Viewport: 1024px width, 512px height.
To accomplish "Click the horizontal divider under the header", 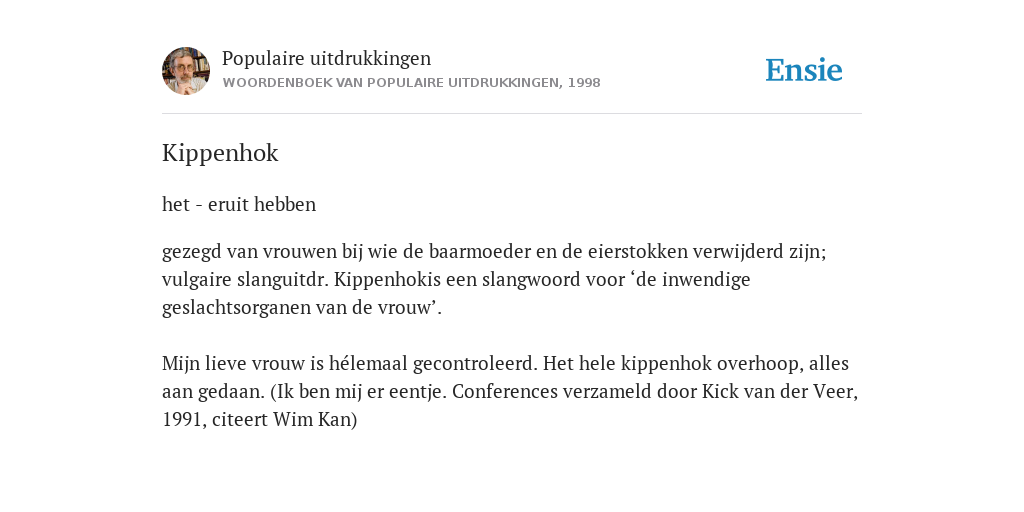I will tap(512, 114).
